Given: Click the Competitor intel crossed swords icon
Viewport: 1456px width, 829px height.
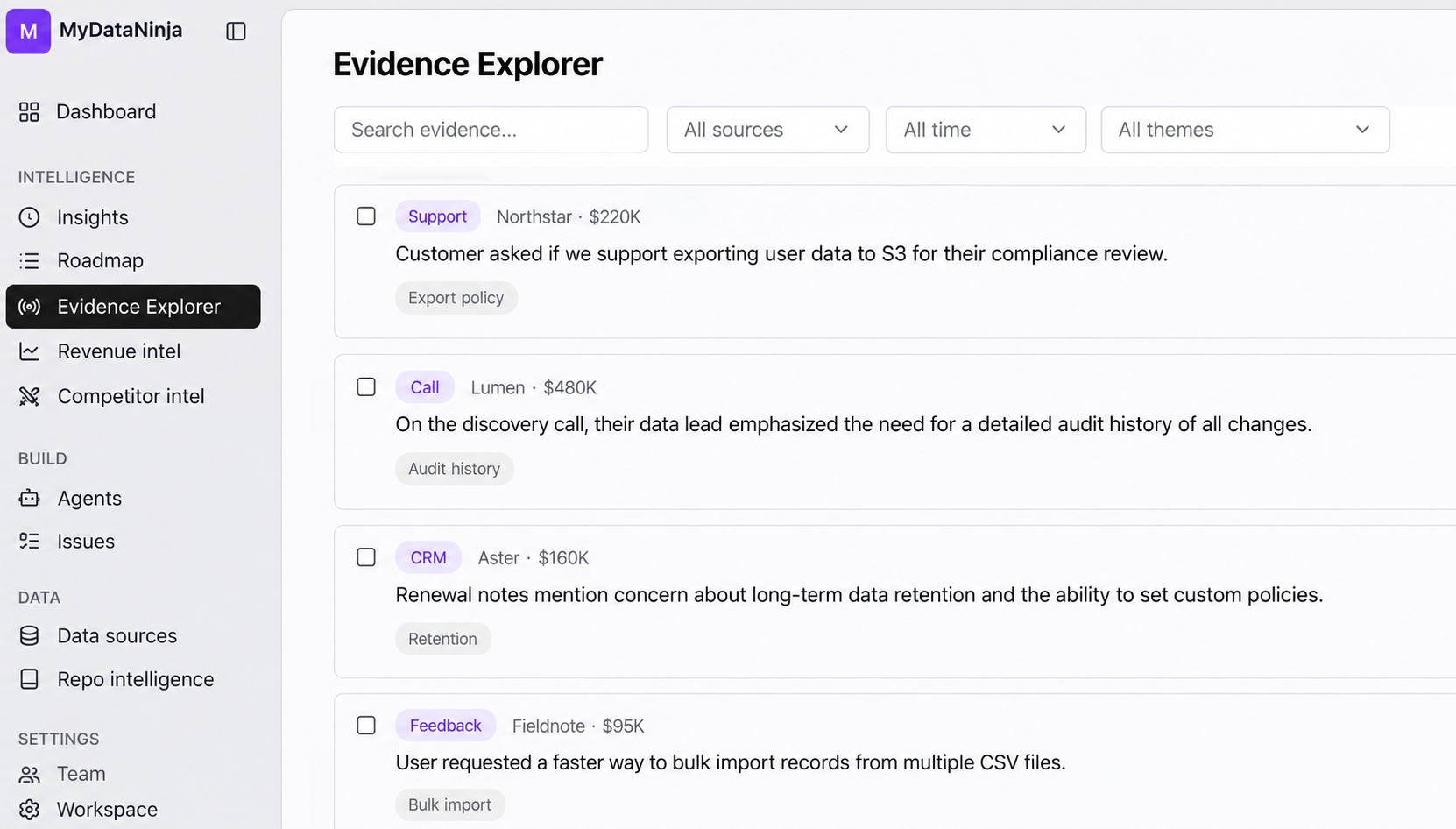Looking at the screenshot, I should 29,396.
